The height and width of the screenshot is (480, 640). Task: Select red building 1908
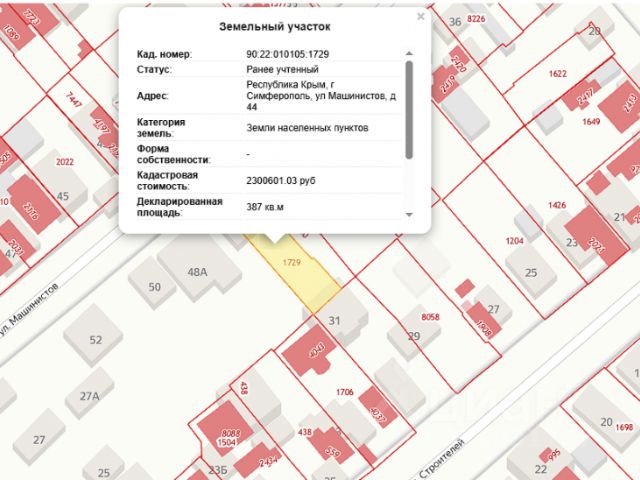coord(484,322)
